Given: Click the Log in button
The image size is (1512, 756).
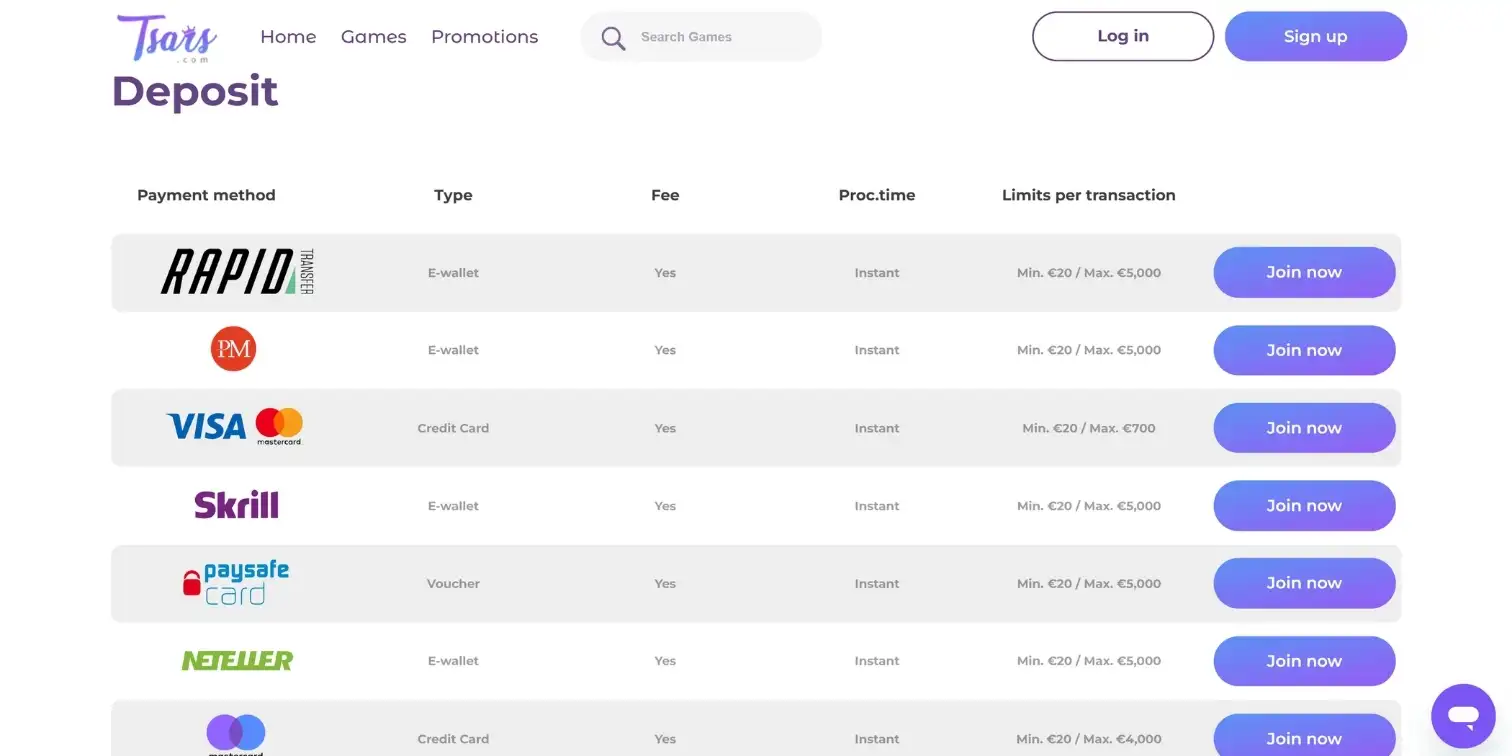Looking at the screenshot, I should point(1123,36).
